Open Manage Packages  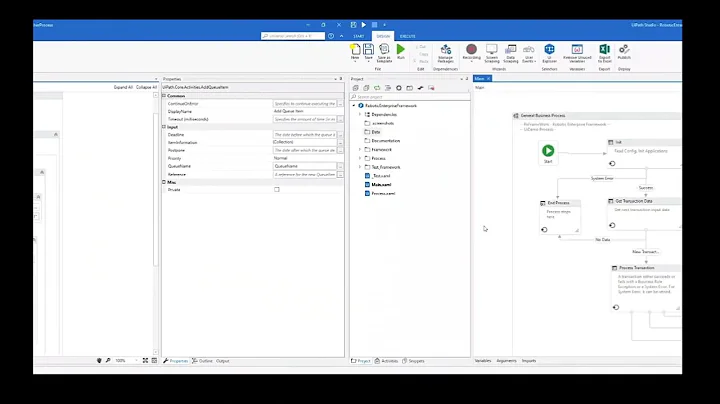tap(445, 53)
